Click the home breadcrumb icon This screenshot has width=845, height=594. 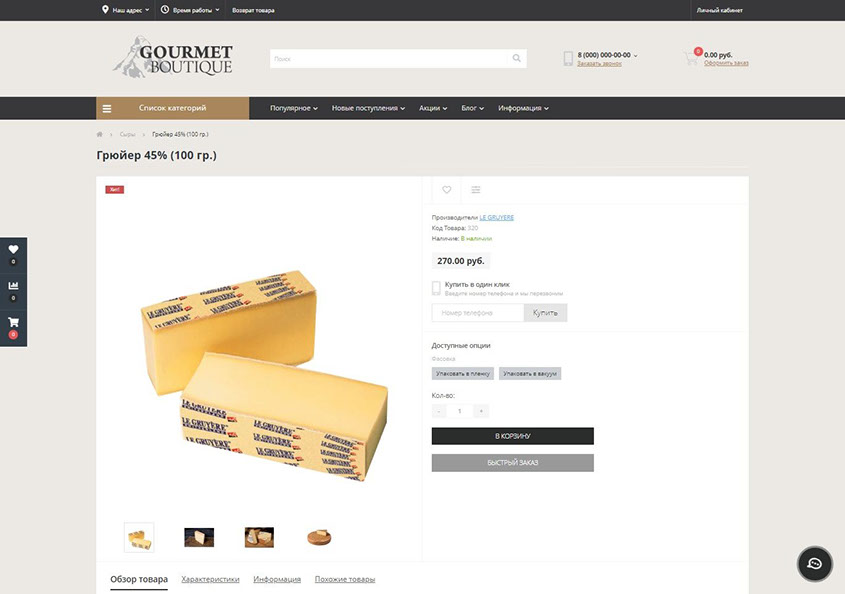(100, 134)
